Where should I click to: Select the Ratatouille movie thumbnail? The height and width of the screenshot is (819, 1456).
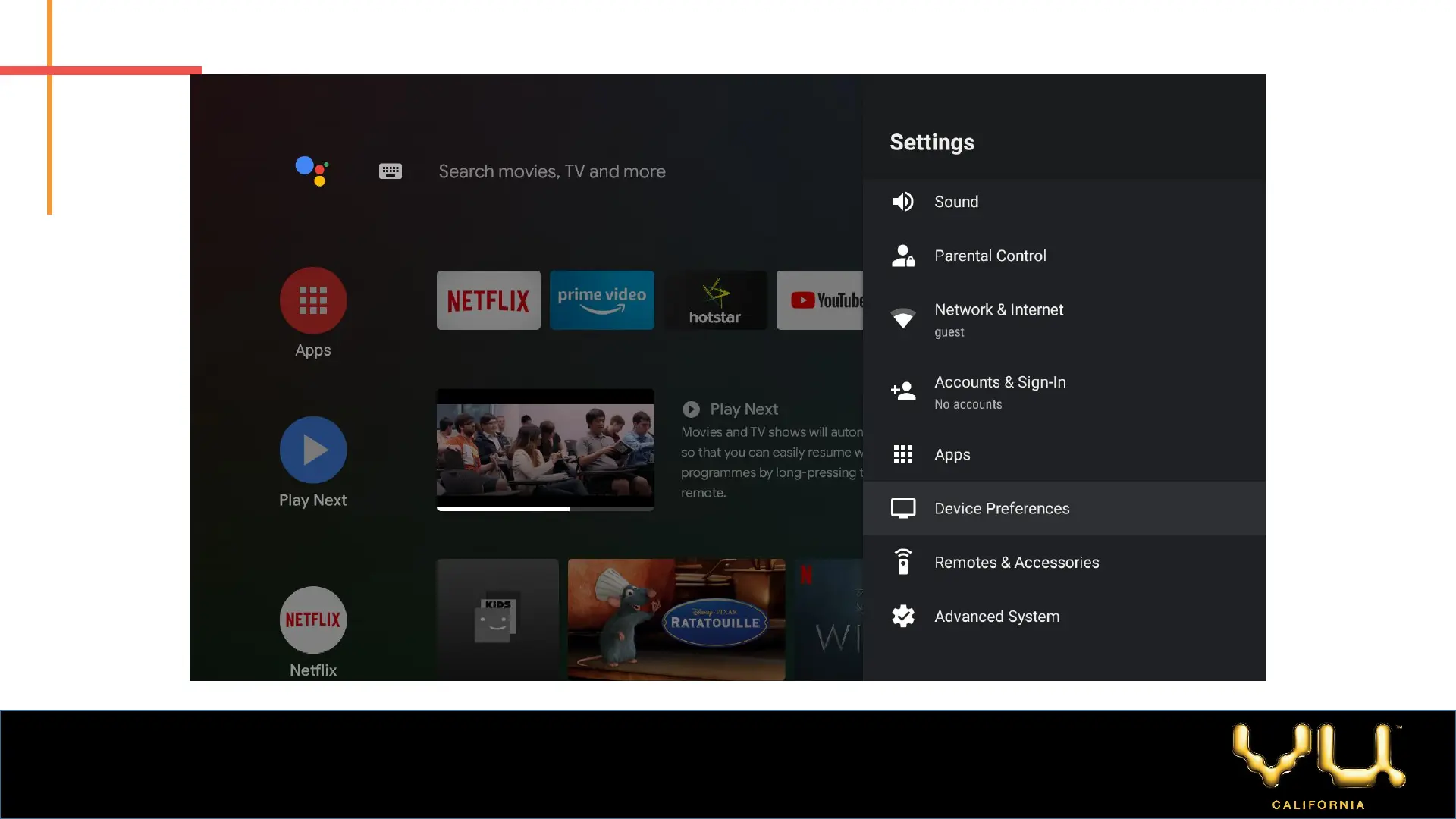(676, 620)
